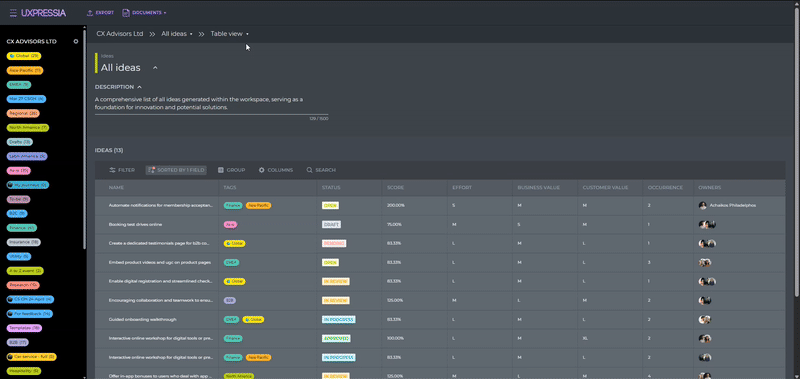Viewport: 800px width, 379px height.
Task: Click the Owners column header
Action: point(710,188)
